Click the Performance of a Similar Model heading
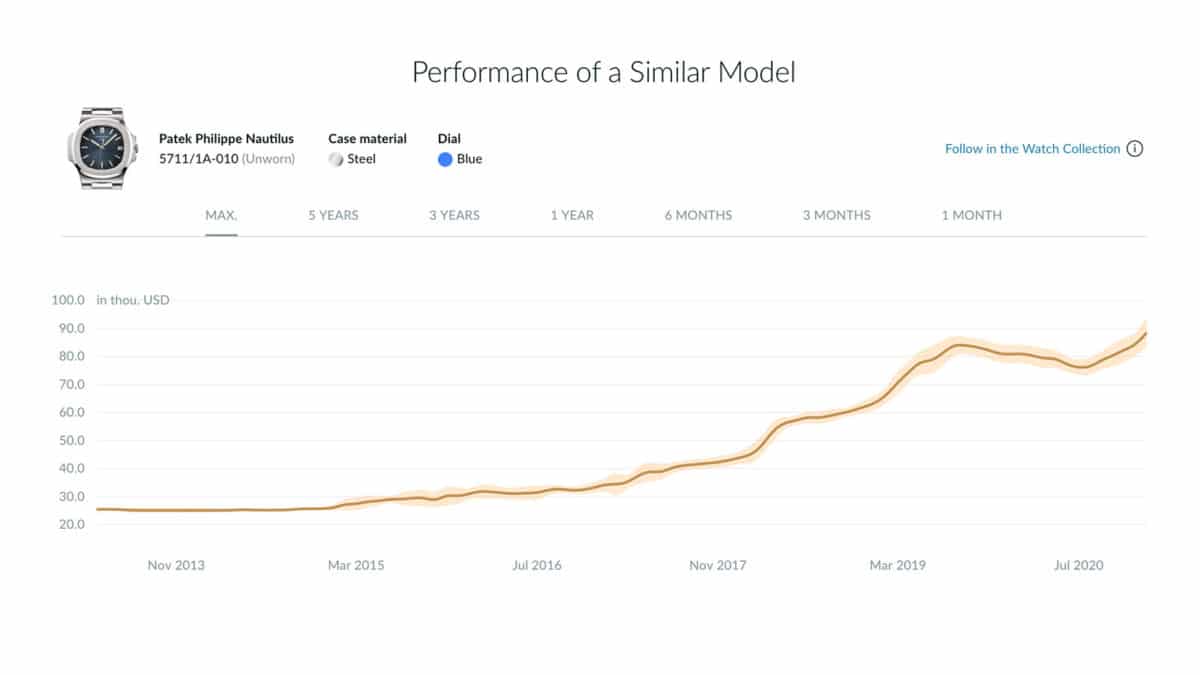1200x675 pixels. [x=604, y=72]
